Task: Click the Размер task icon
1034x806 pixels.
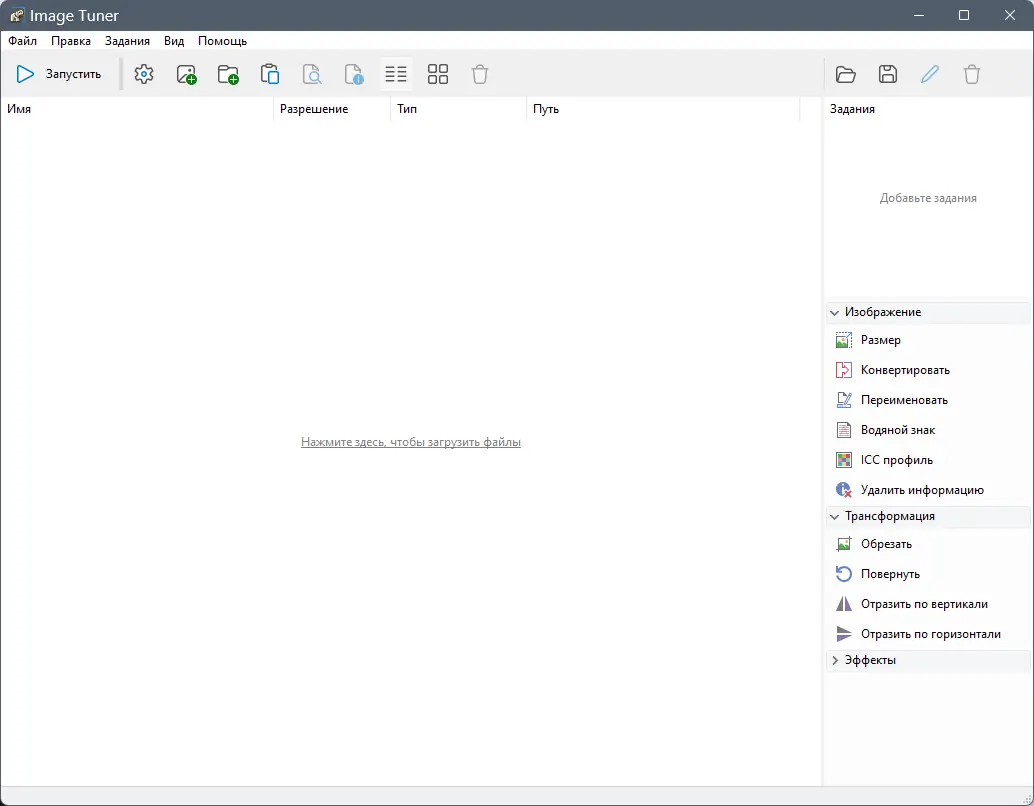Action: tap(843, 340)
